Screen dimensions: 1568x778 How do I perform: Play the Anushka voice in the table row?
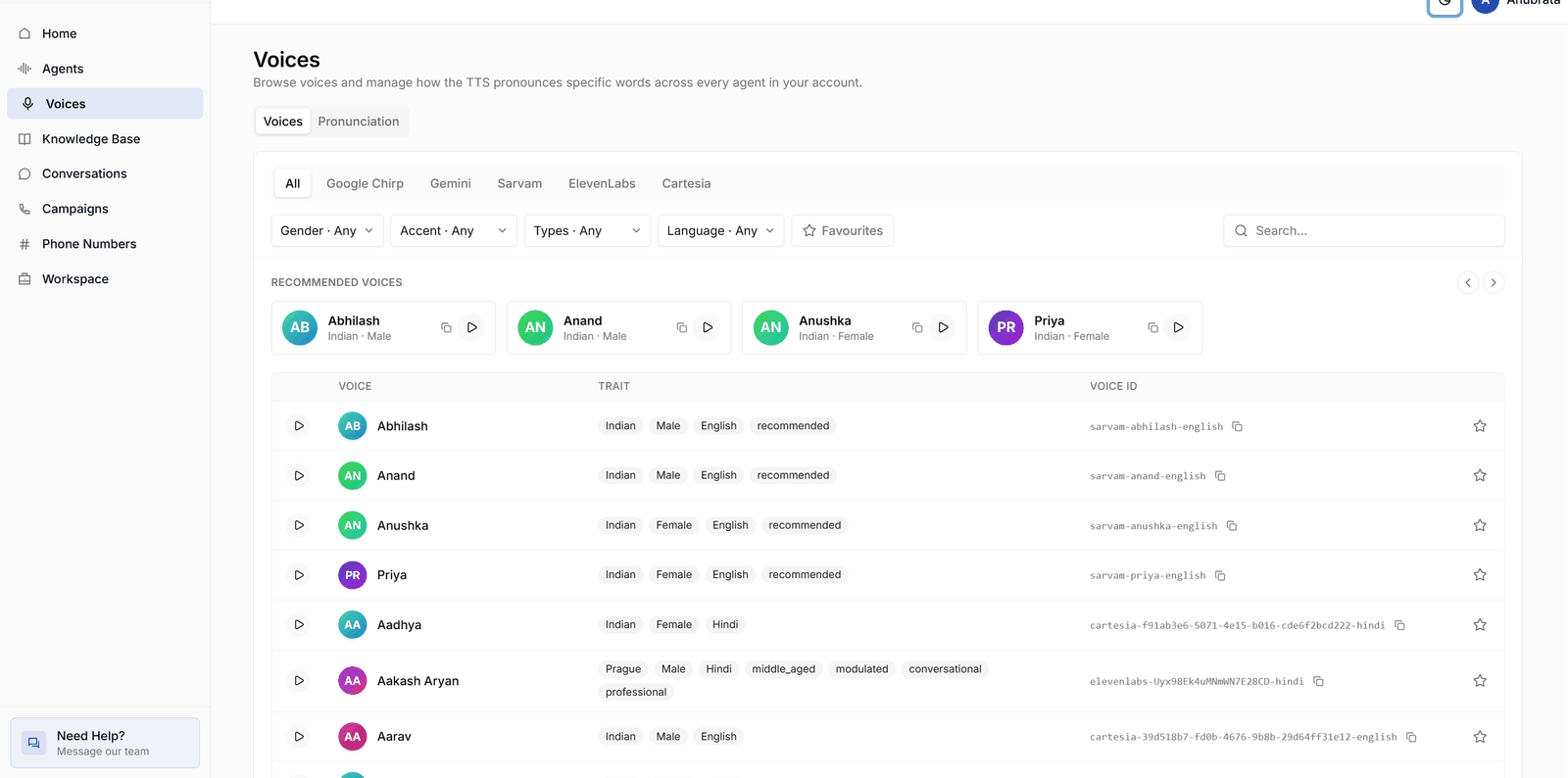point(299,525)
